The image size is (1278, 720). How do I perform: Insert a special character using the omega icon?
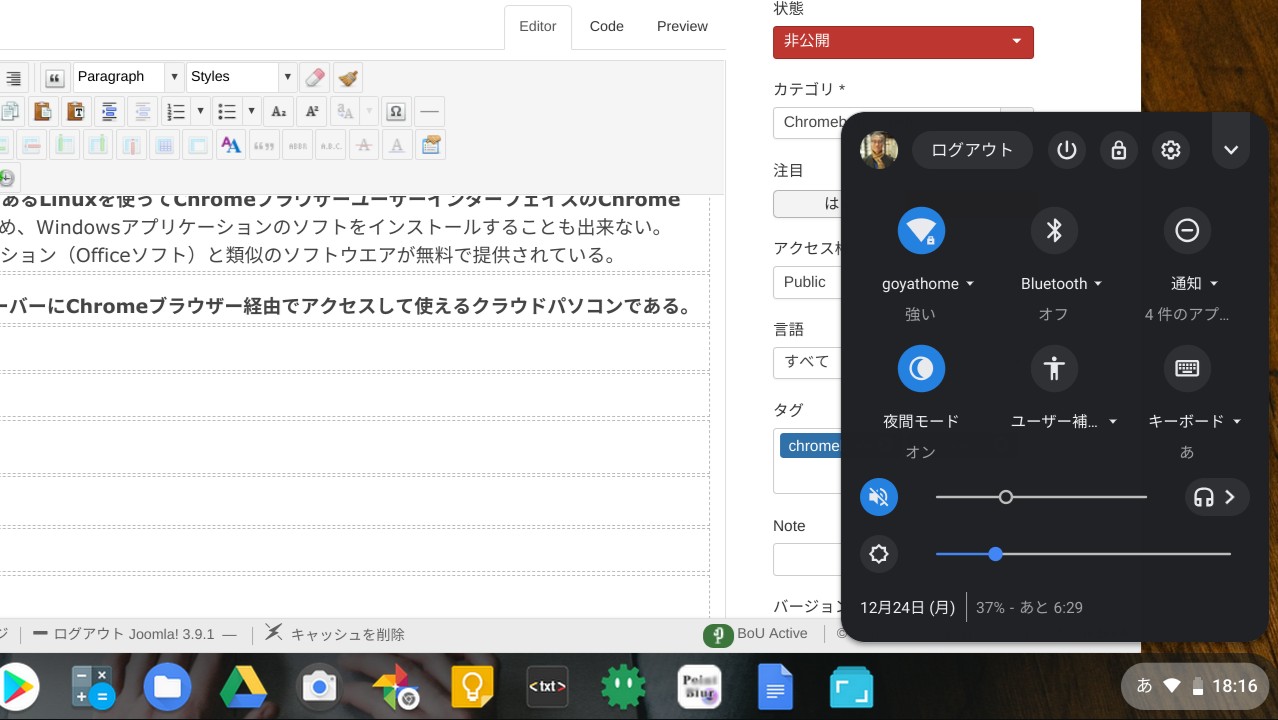tap(395, 111)
